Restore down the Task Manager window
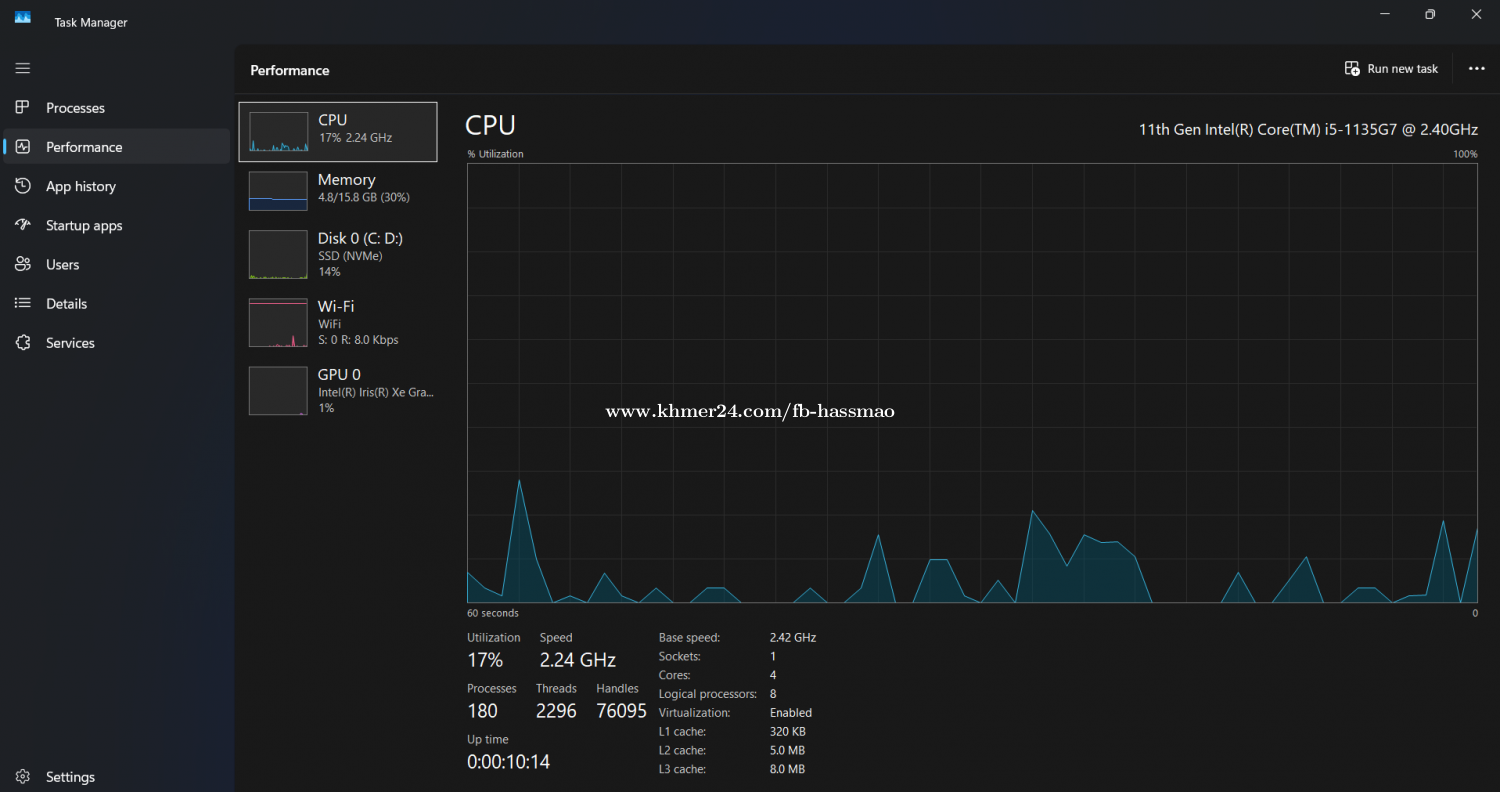 (x=1430, y=14)
